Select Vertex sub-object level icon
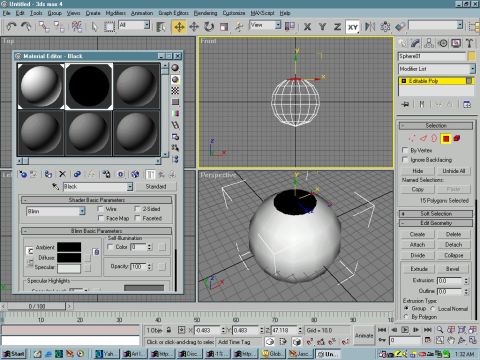Viewport: 480px width, 360px height. pyautogui.click(x=412, y=138)
